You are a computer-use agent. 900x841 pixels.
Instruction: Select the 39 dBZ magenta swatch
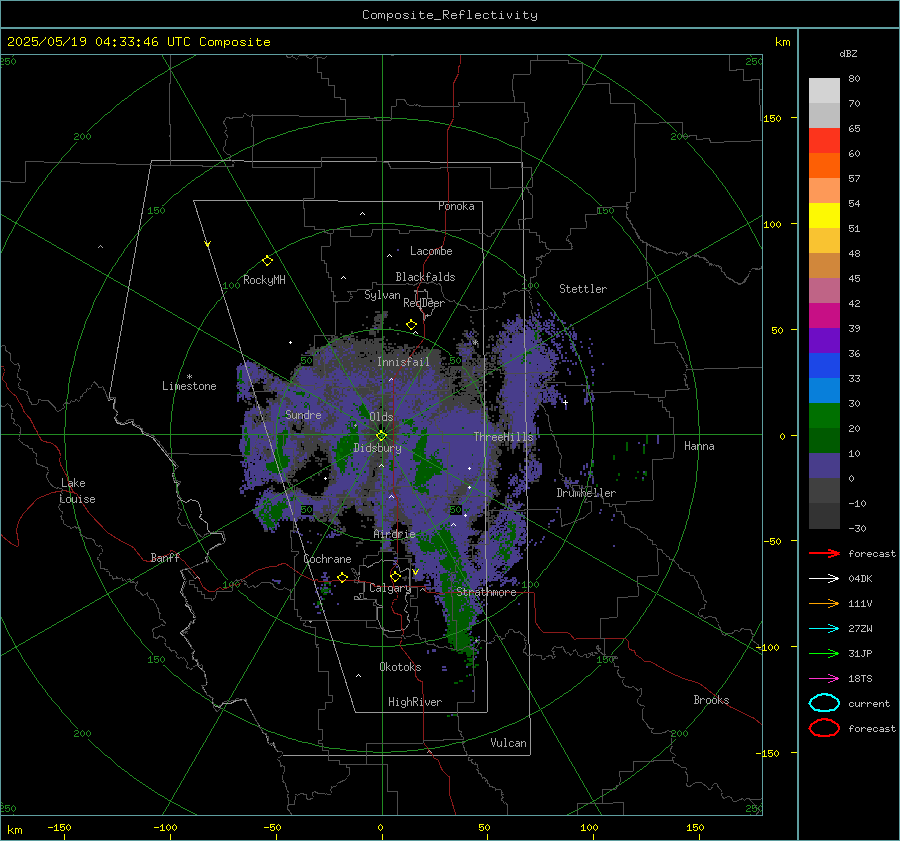tap(824, 315)
